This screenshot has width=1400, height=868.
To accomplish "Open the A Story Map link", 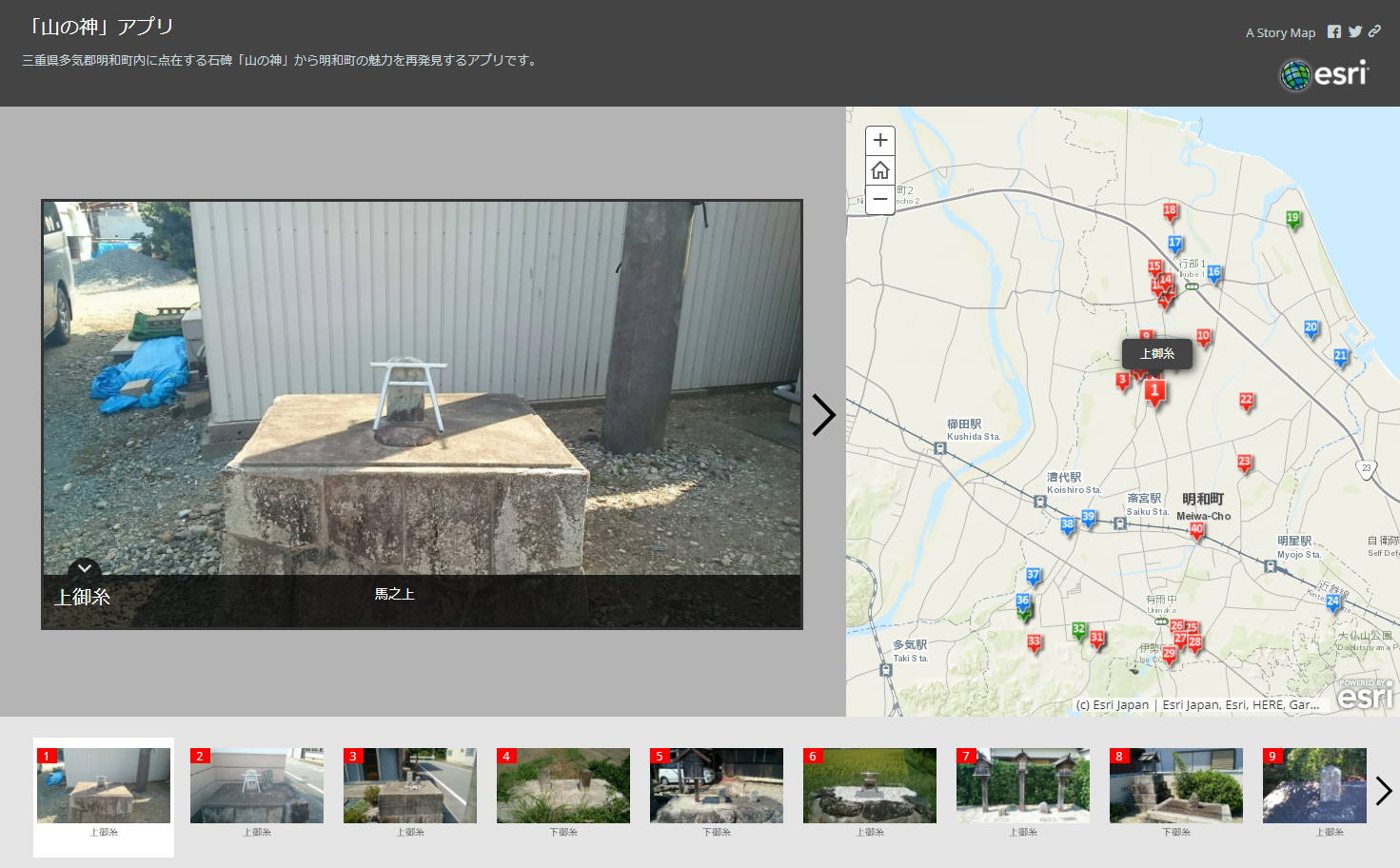I will point(1280,32).
